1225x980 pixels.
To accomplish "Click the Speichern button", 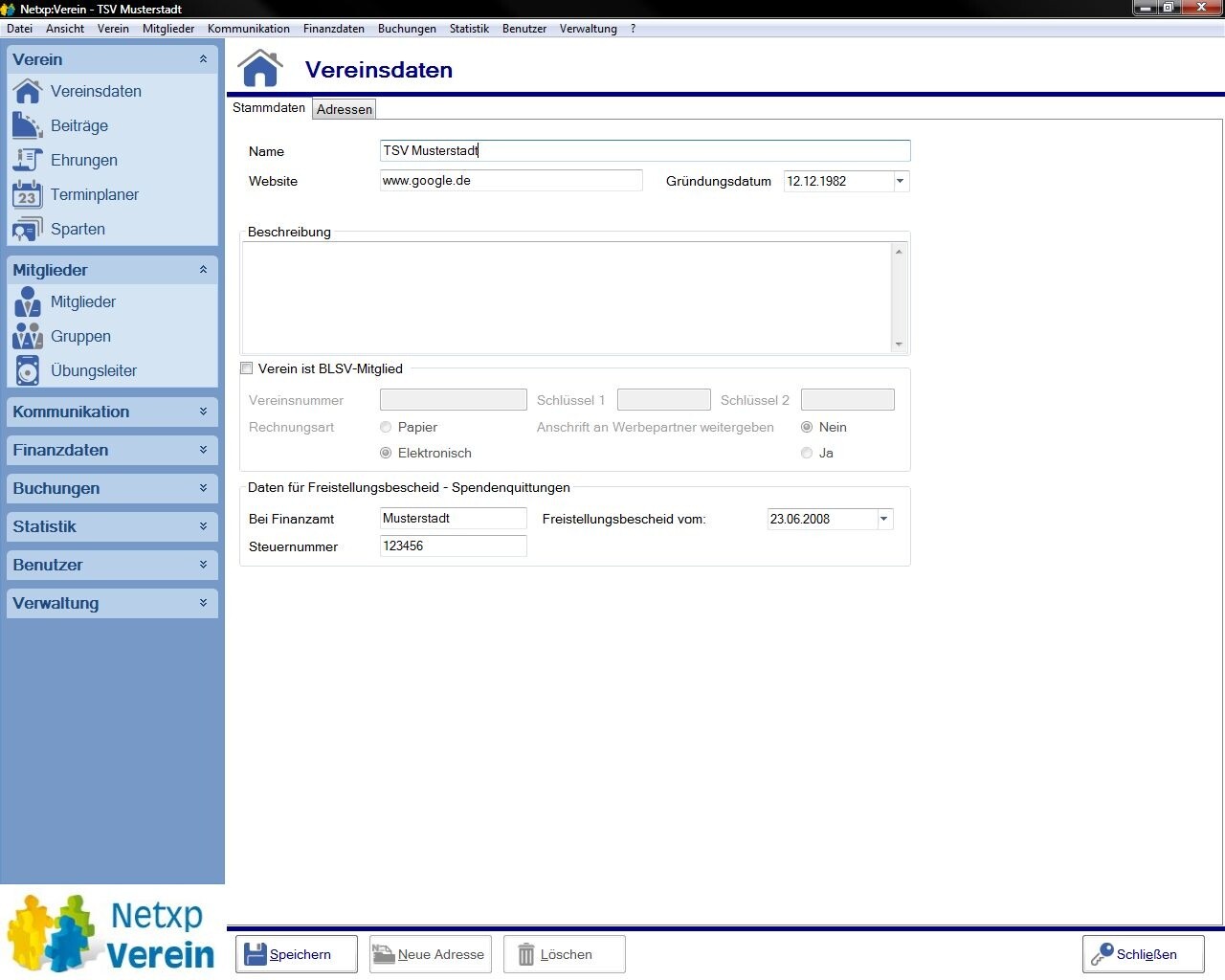I will (297, 954).
